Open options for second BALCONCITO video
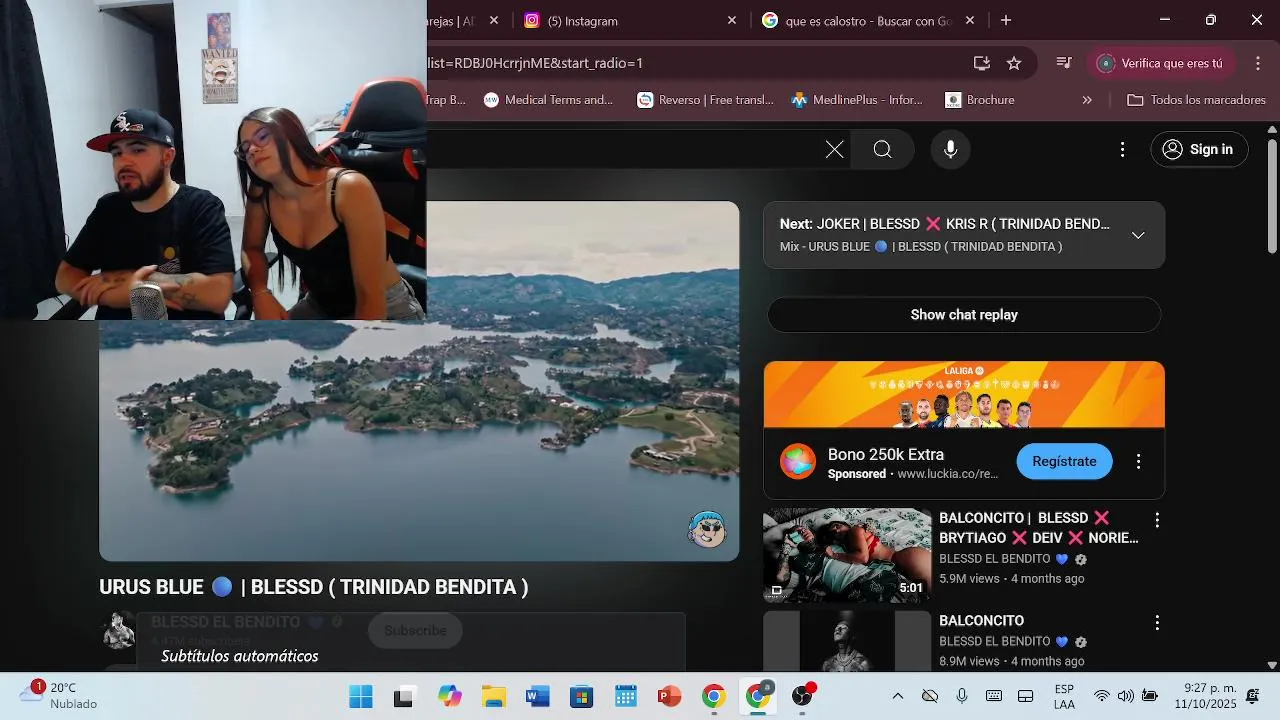 (x=1157, y=623)
